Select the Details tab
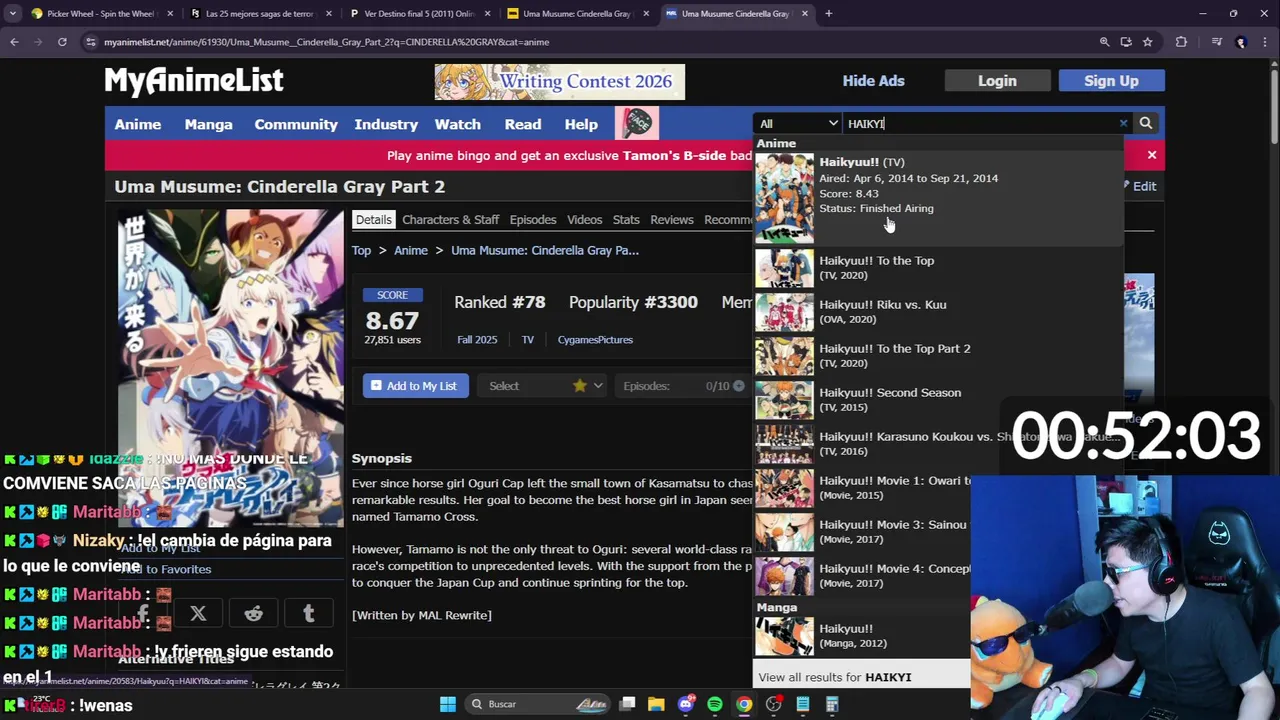Image resolution: width=1280 pixels, height=720 pixels. click(x=373, y=220)
